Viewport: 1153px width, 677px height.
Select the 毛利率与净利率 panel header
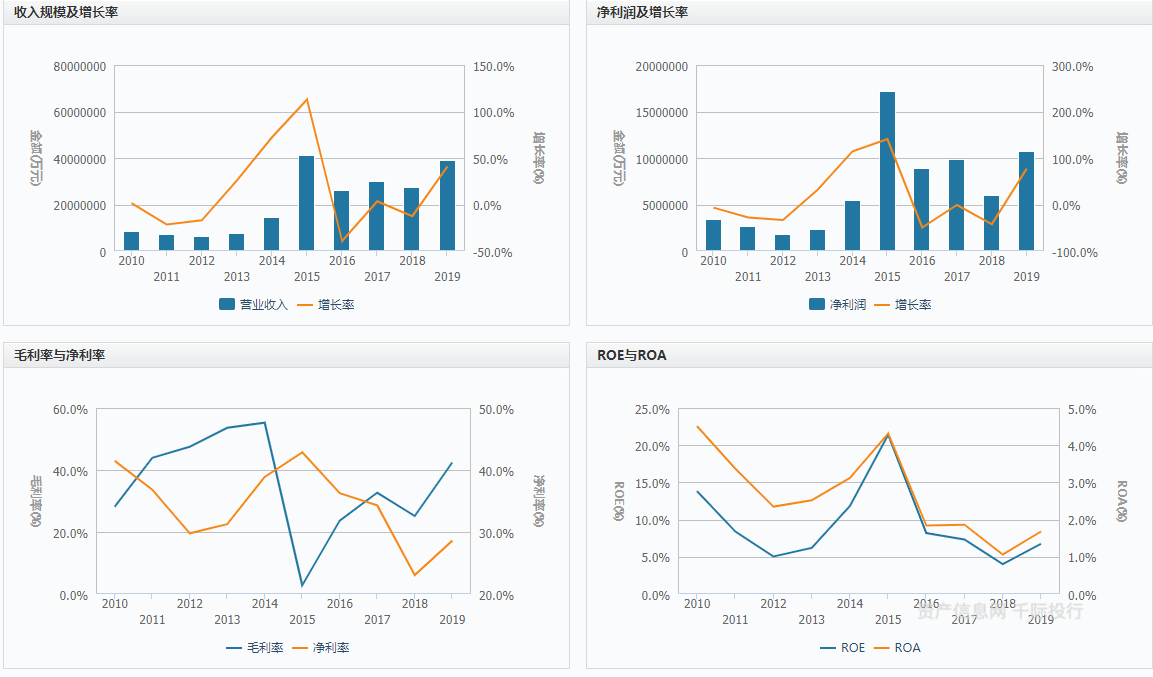point(60,355)
